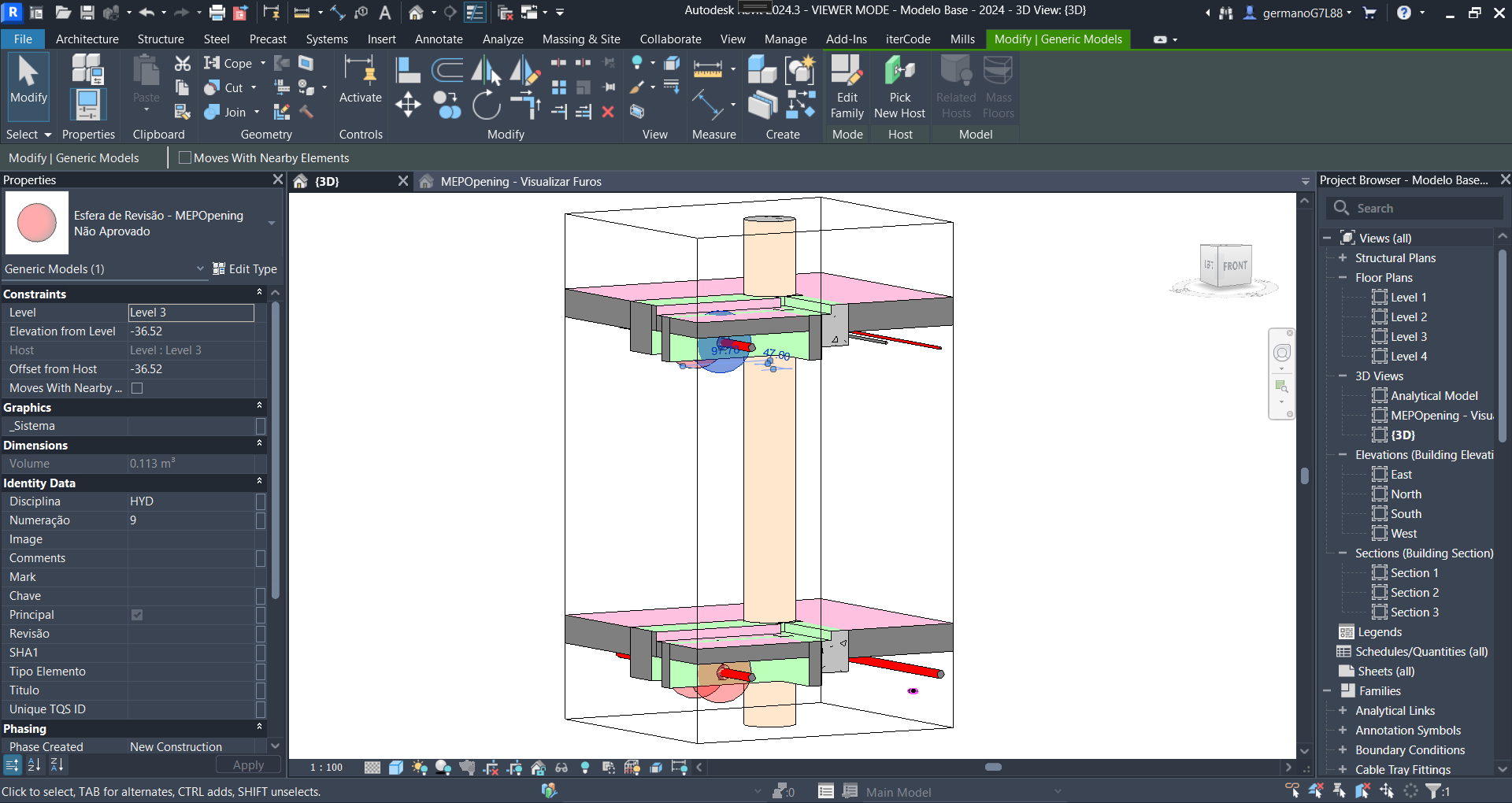Toggle the Principal checkbox
The width and height of the screenshot is (1512, 803).
[137, 615]
